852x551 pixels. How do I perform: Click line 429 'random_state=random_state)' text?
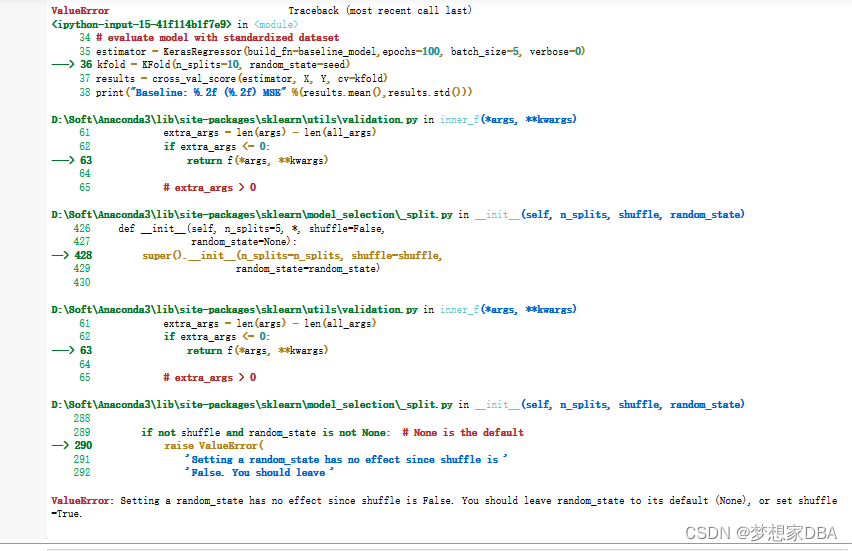tap(308, 268)
